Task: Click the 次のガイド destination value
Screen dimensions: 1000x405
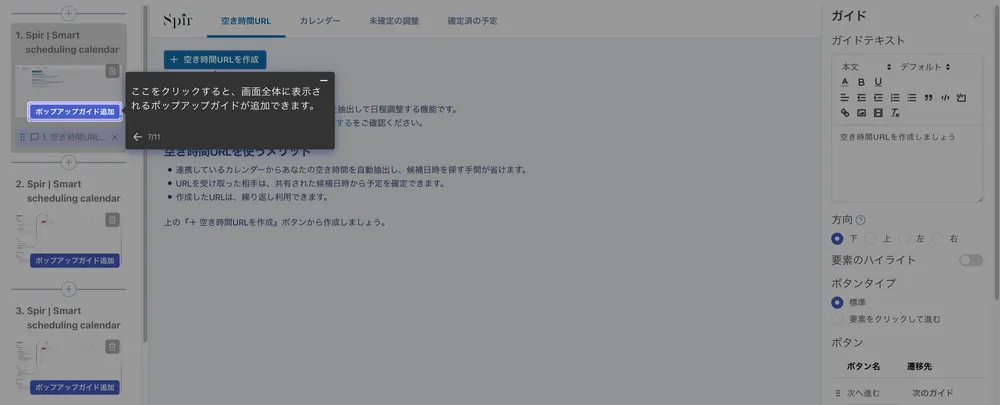Action: (932, 393)
